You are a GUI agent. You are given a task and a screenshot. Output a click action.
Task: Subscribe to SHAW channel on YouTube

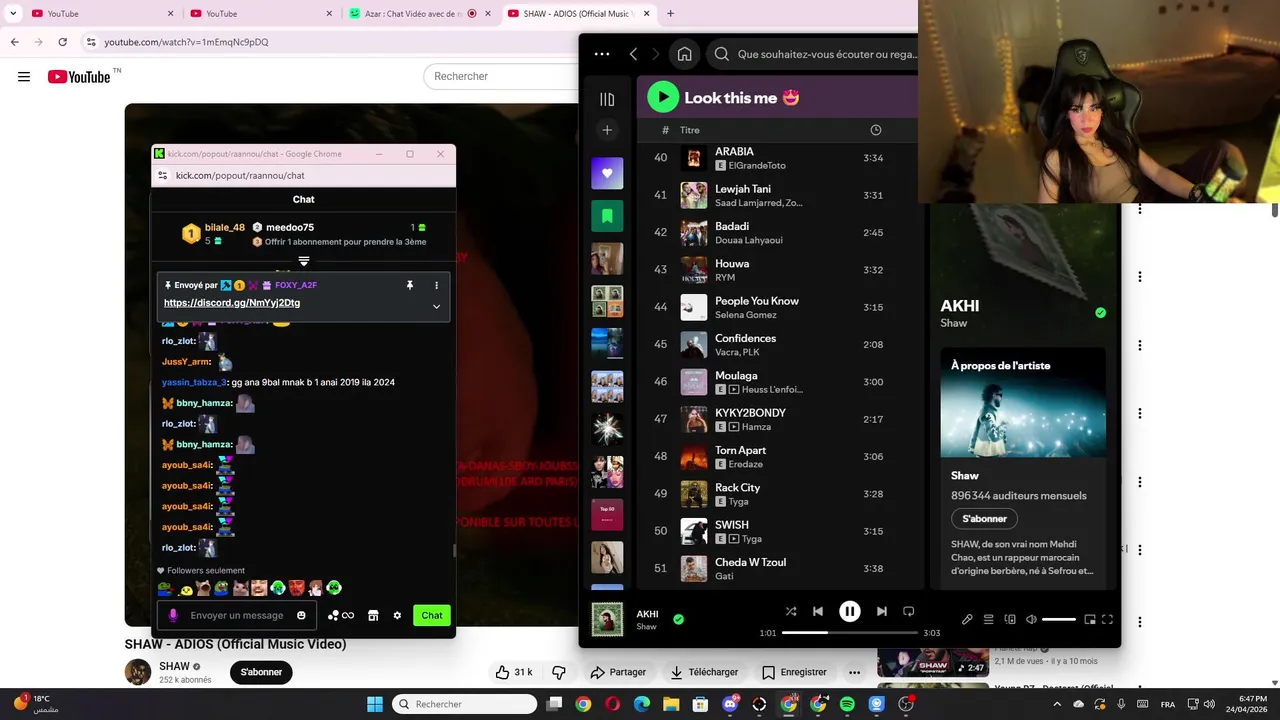tap(261, 672)
